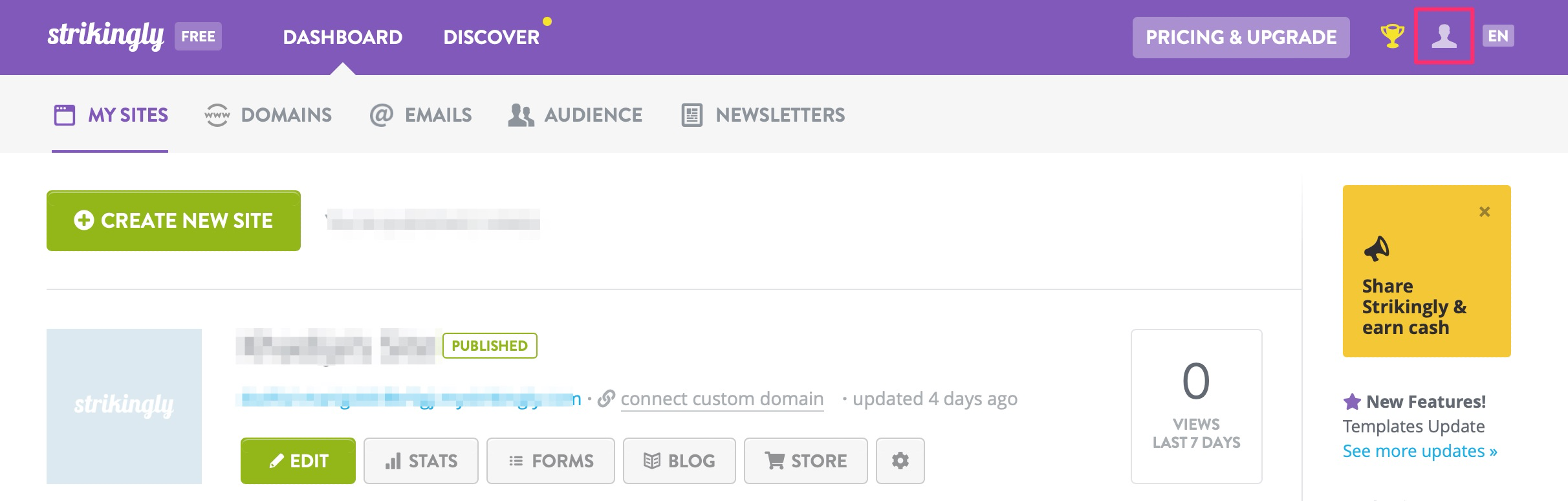Image resolution: width=1568 pixels, height=501 pixels.
Task: Open the Emails tab
Action: 420,115
